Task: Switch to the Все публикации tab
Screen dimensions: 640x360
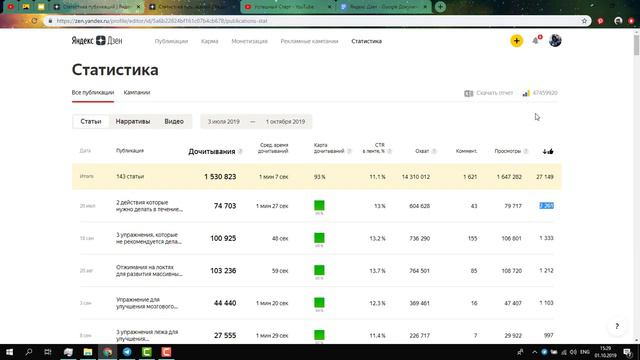Action: (x=93, y=93)
